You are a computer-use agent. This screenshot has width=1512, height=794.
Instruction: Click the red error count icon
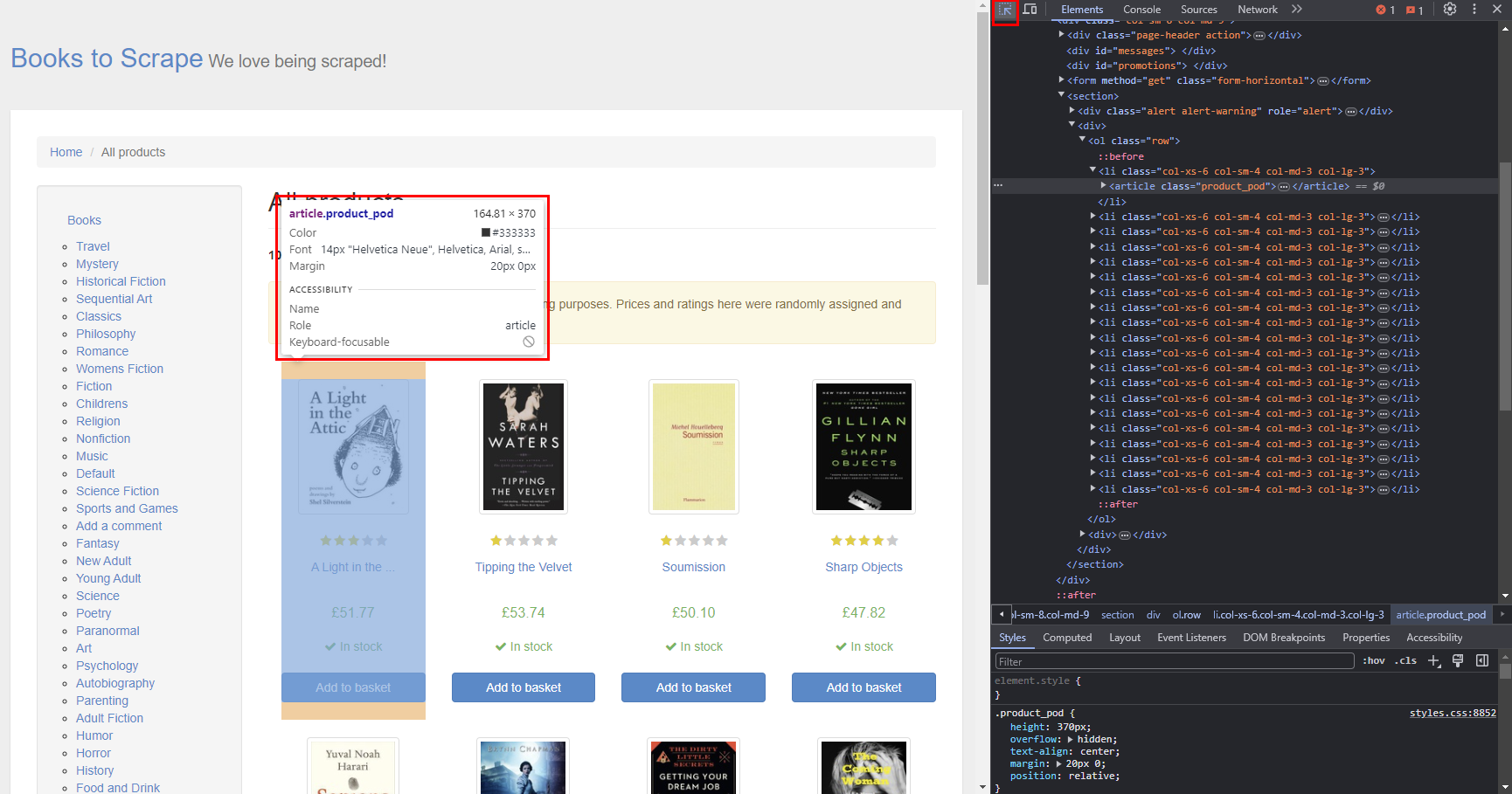[x=1385, y=10]
